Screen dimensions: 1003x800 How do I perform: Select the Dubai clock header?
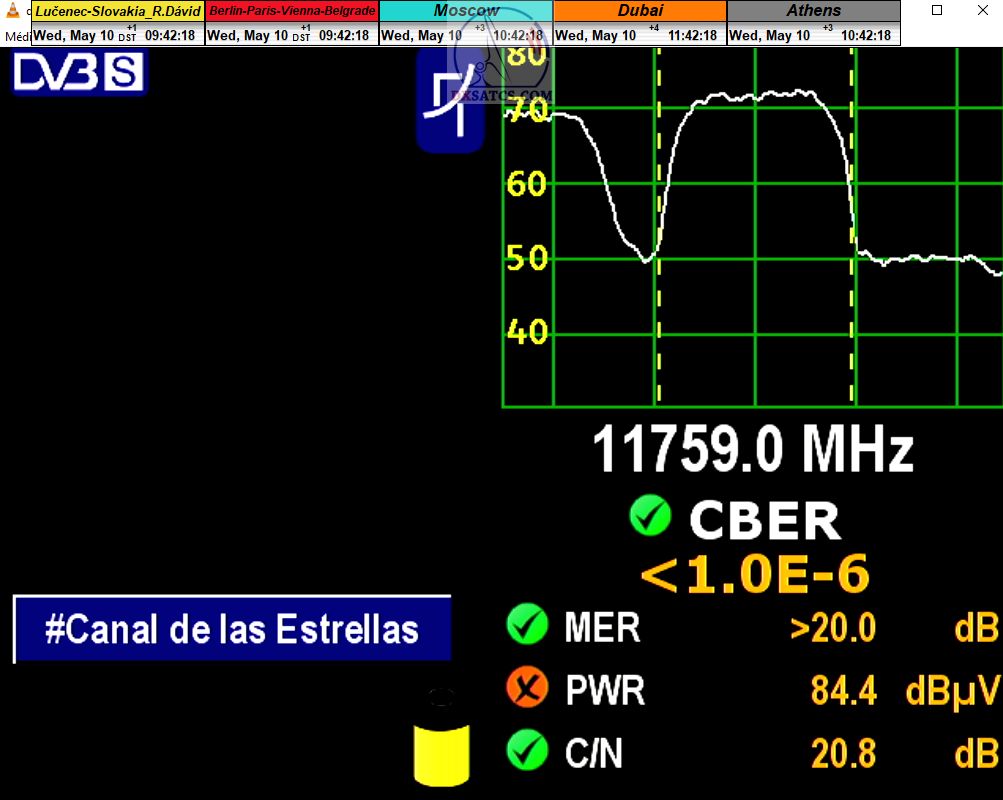(x=640, y=11)
